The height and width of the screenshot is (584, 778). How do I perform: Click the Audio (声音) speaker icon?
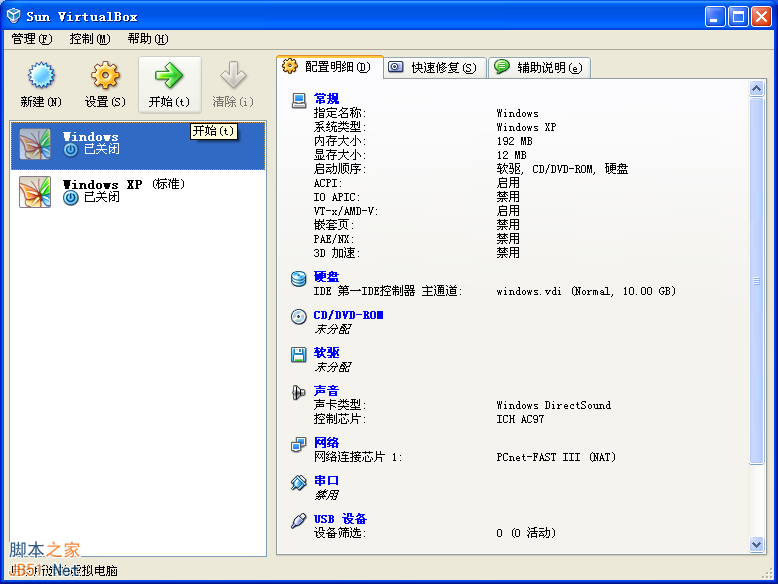(x=299, y=392)
